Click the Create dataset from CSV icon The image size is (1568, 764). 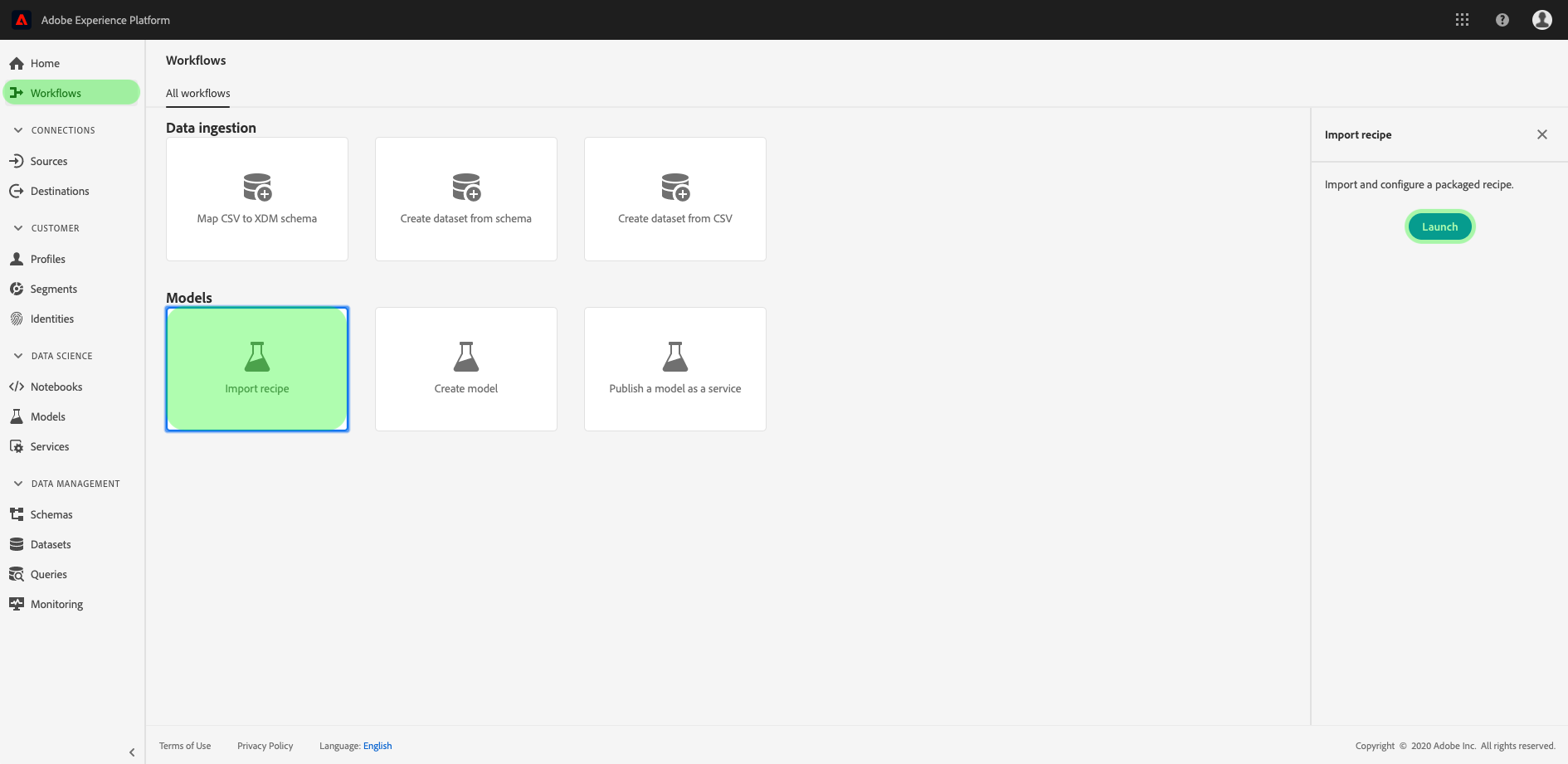[x=675, y=187]
